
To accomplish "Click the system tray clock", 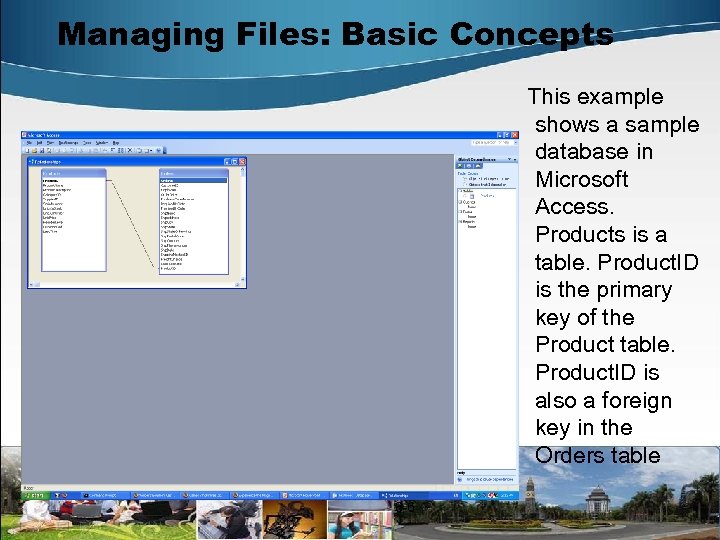I will (x=508, y=495).
